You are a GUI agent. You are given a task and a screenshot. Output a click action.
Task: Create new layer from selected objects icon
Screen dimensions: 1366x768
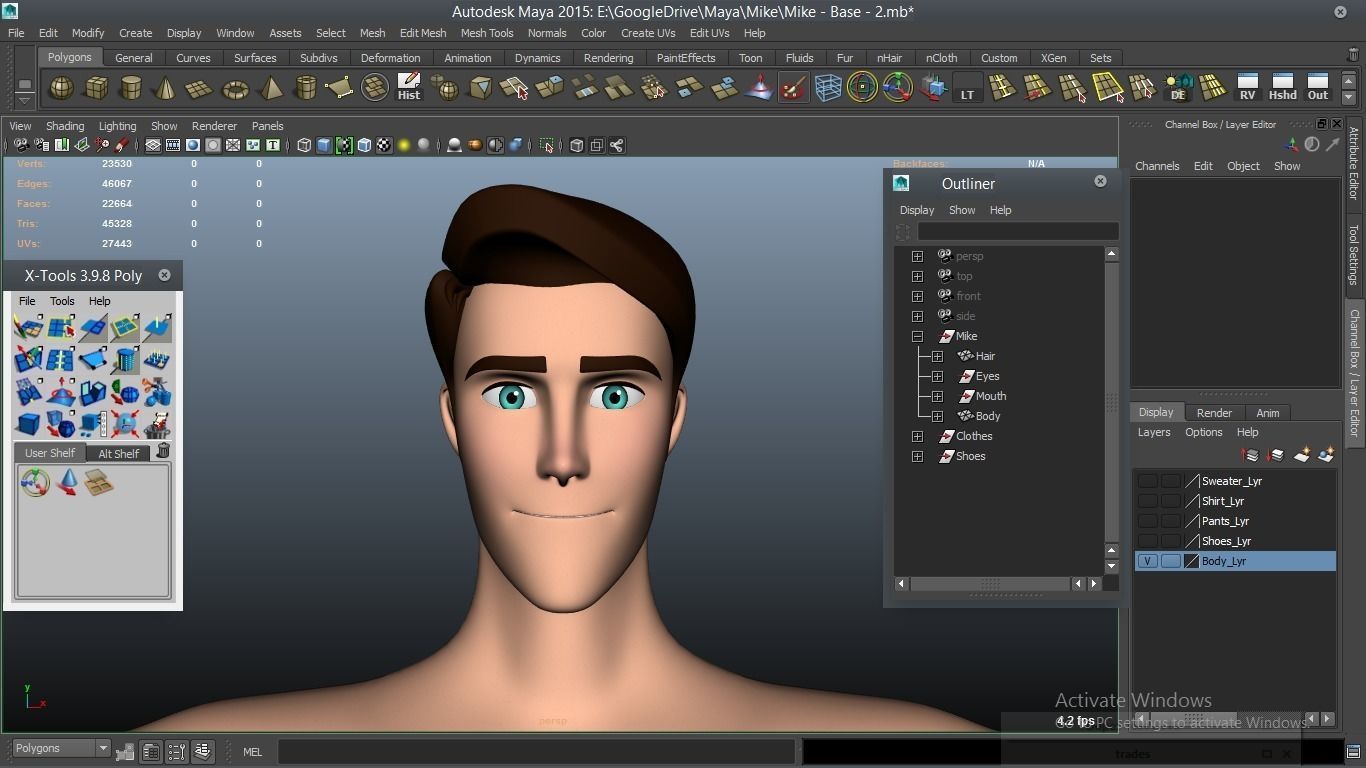1326,455
